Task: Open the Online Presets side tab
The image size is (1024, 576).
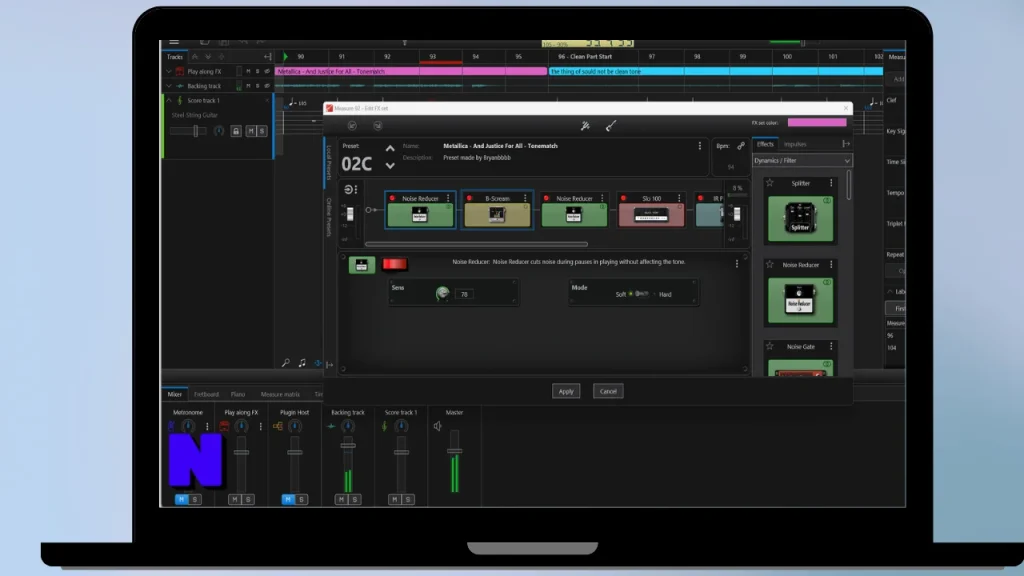Action: 328,217
